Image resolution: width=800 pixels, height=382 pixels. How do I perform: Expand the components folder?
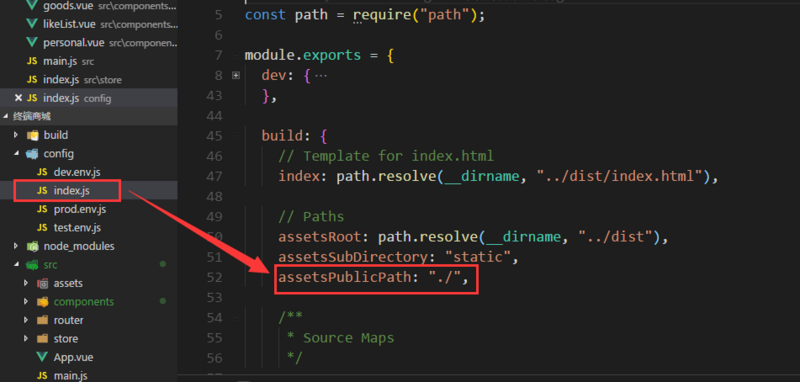(26, 301)
